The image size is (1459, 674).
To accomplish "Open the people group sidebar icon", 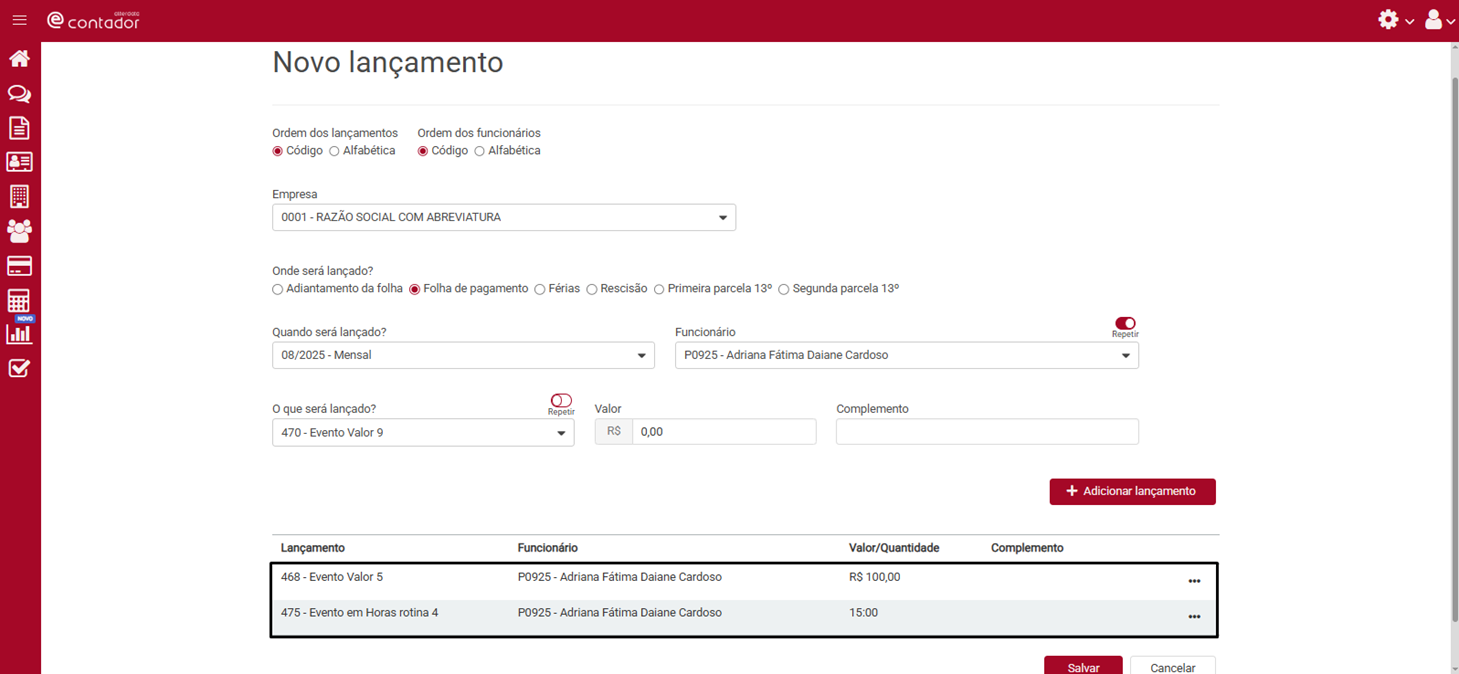I will click(x=19, y=231).
